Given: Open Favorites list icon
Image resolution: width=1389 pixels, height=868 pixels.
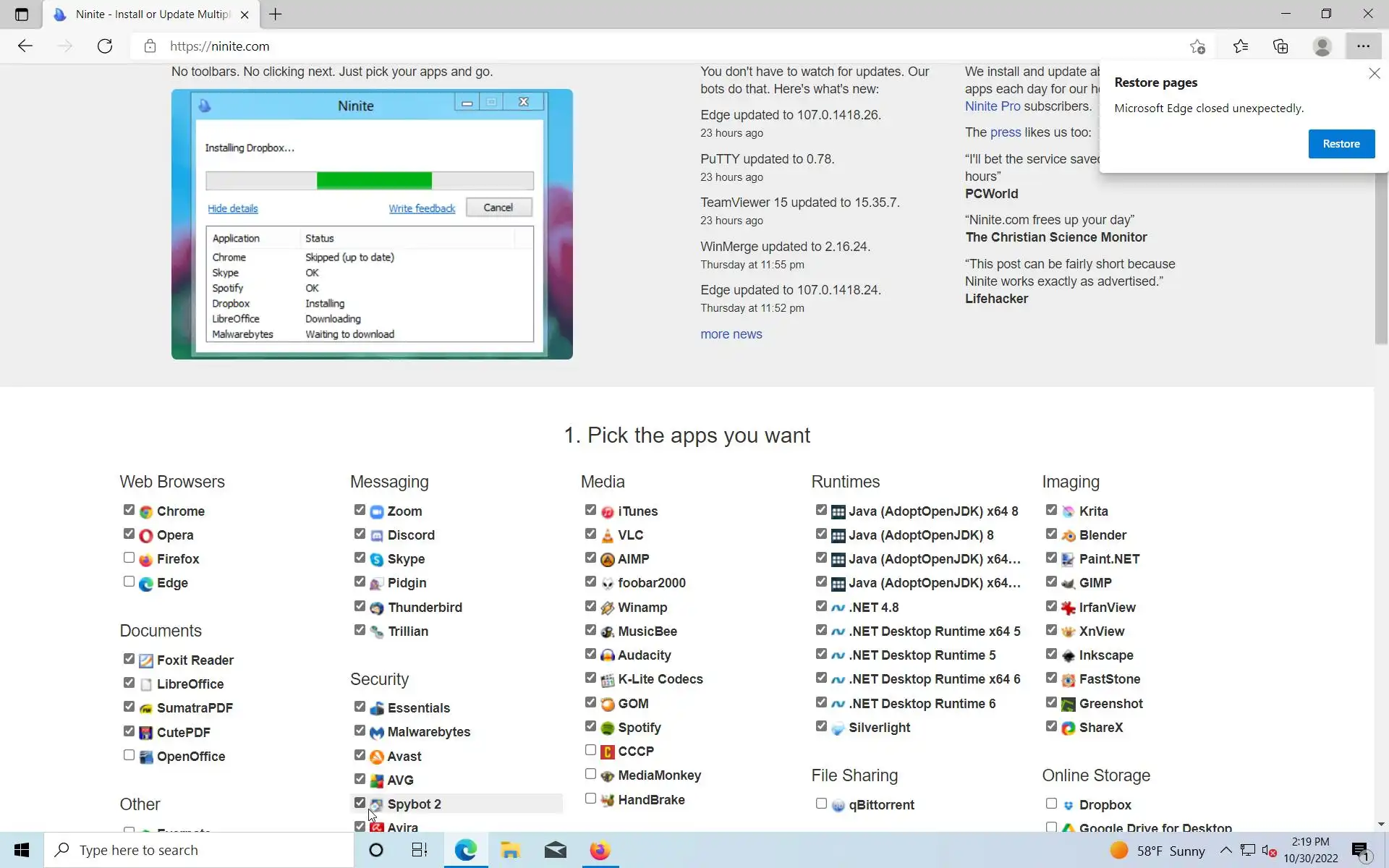Looking at the screenshot, I should (x=1240, y=46).
